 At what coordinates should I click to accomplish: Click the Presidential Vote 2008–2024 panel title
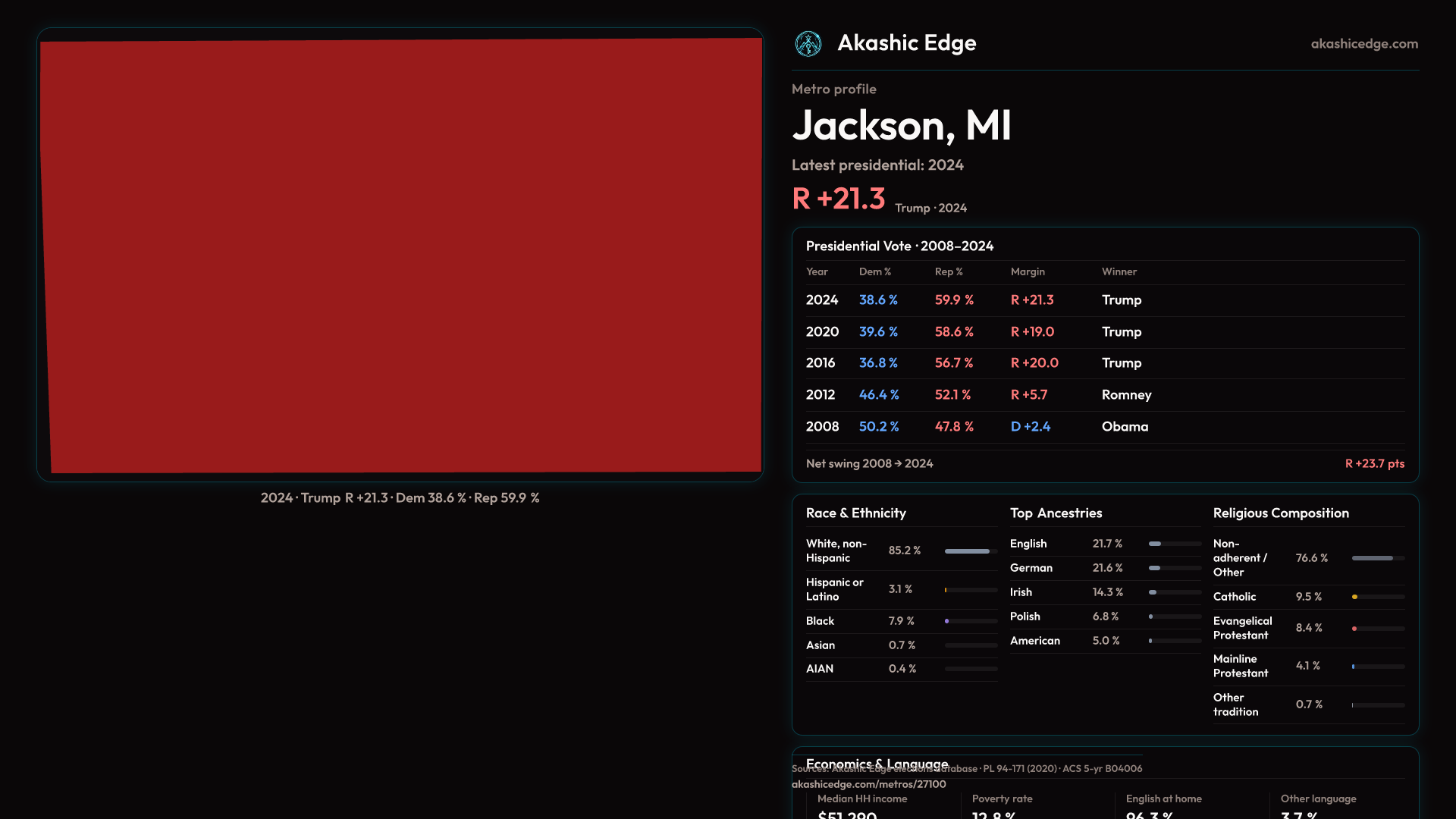pyautogui.click(x=899, y=246)
